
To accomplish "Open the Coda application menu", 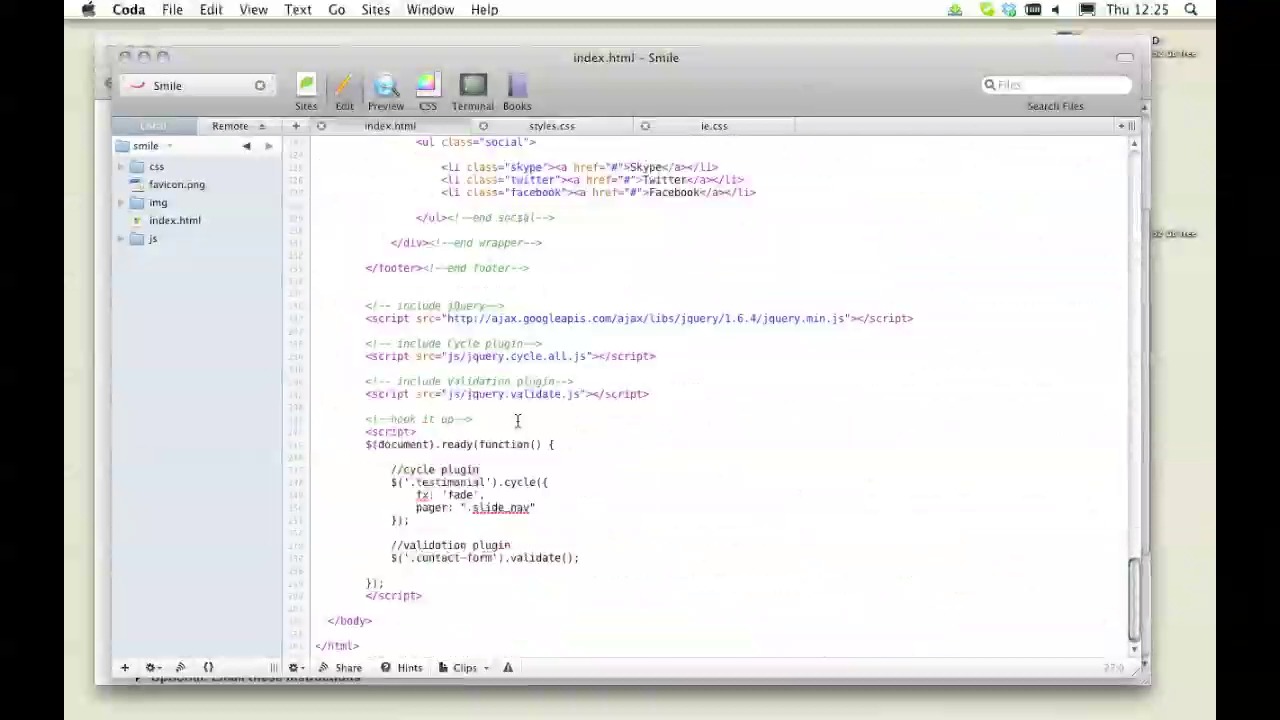I will pos(128,10).
